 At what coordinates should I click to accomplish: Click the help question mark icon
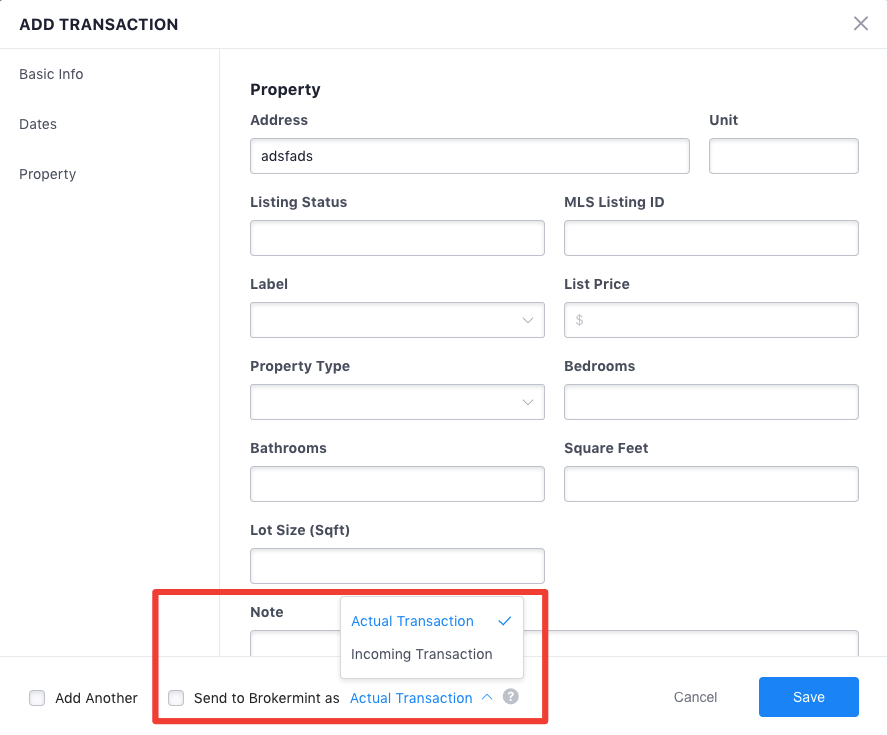point(511,697)
